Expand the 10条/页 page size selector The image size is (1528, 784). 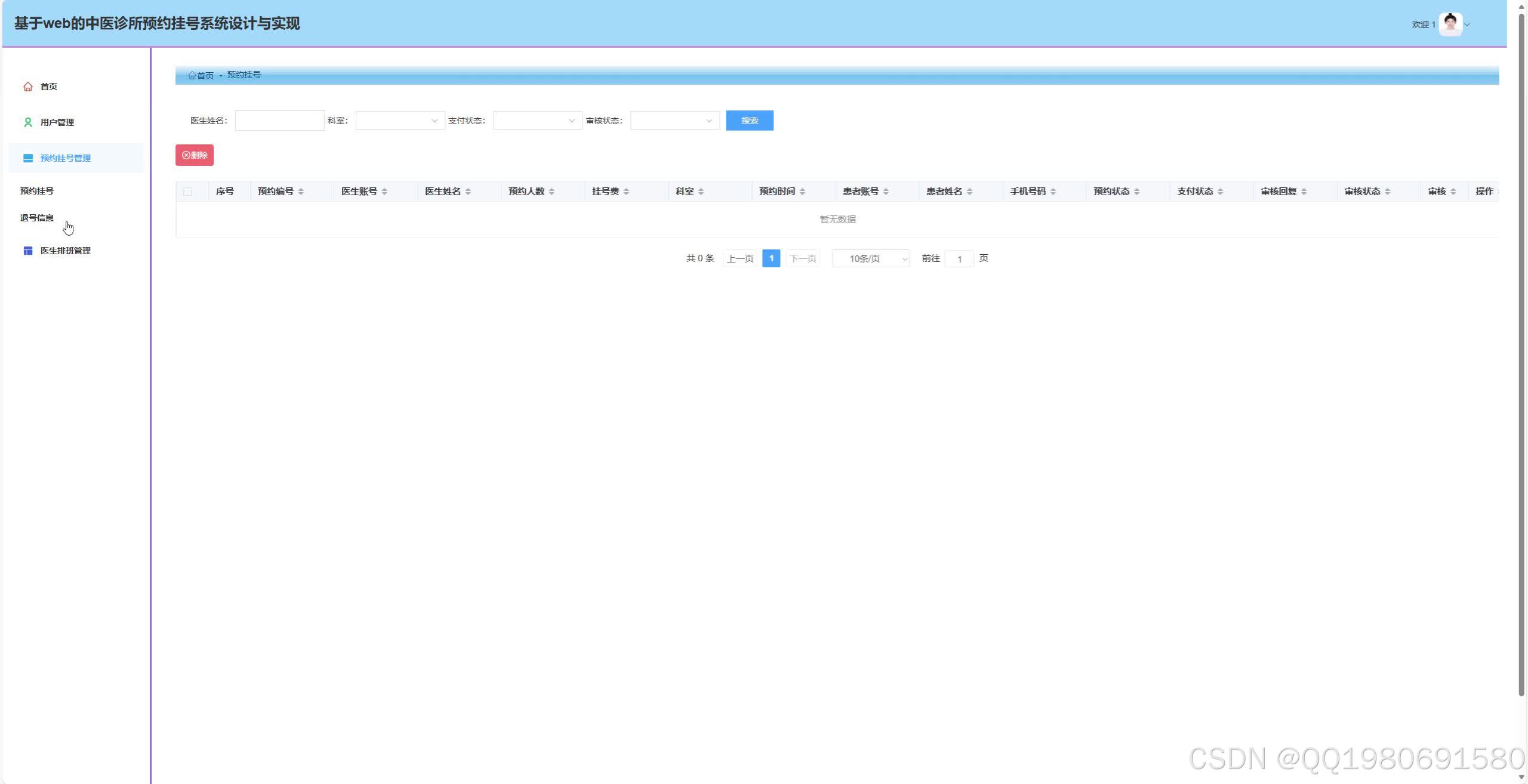(x=870, y=258)
